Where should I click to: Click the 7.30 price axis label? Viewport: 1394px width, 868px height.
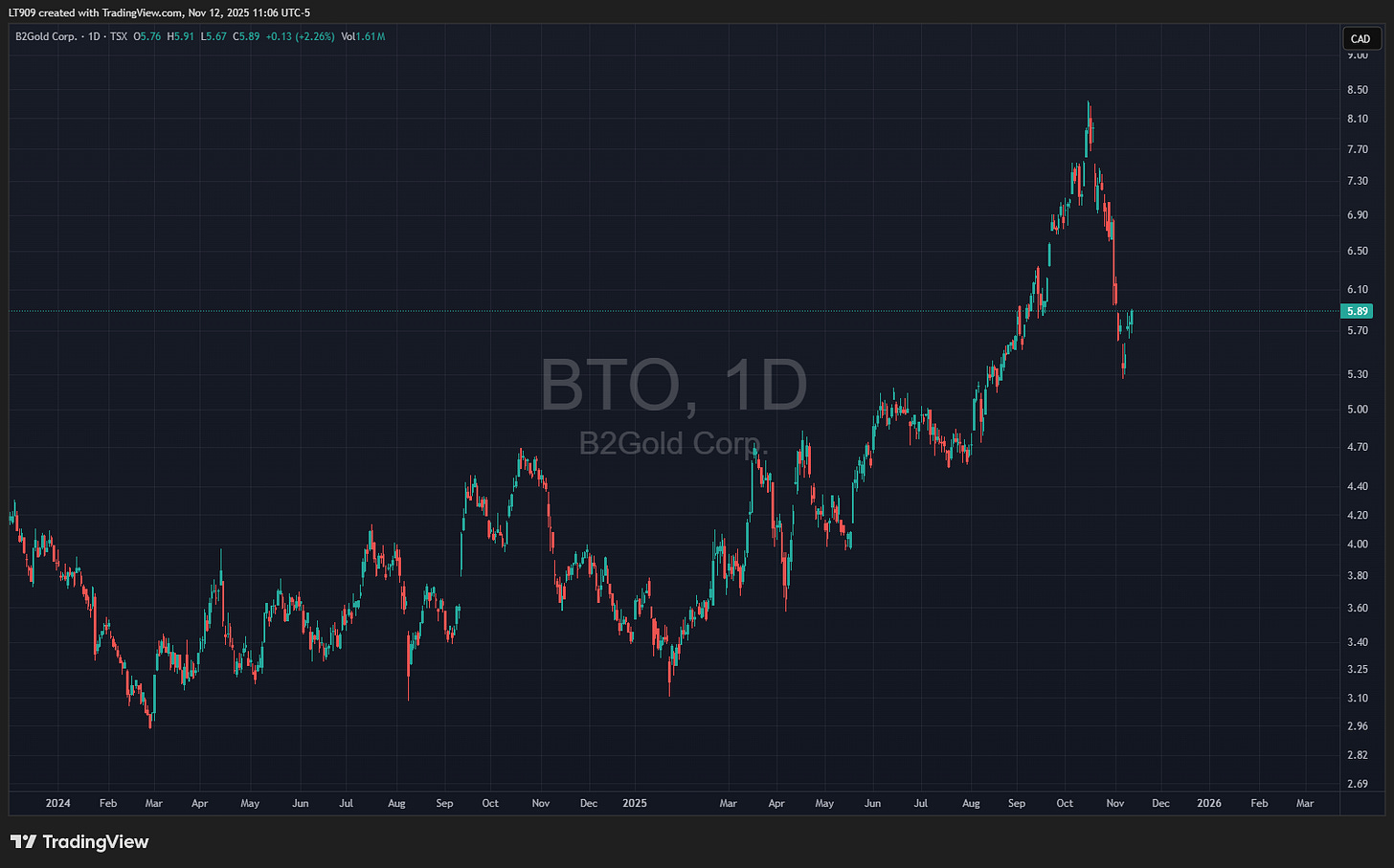1357,181
